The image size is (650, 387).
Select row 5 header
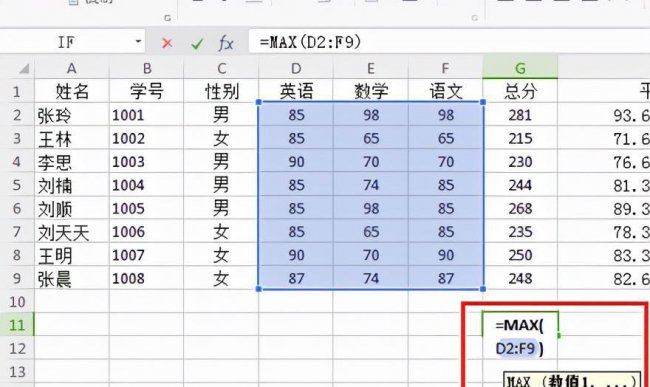(17, 185)
